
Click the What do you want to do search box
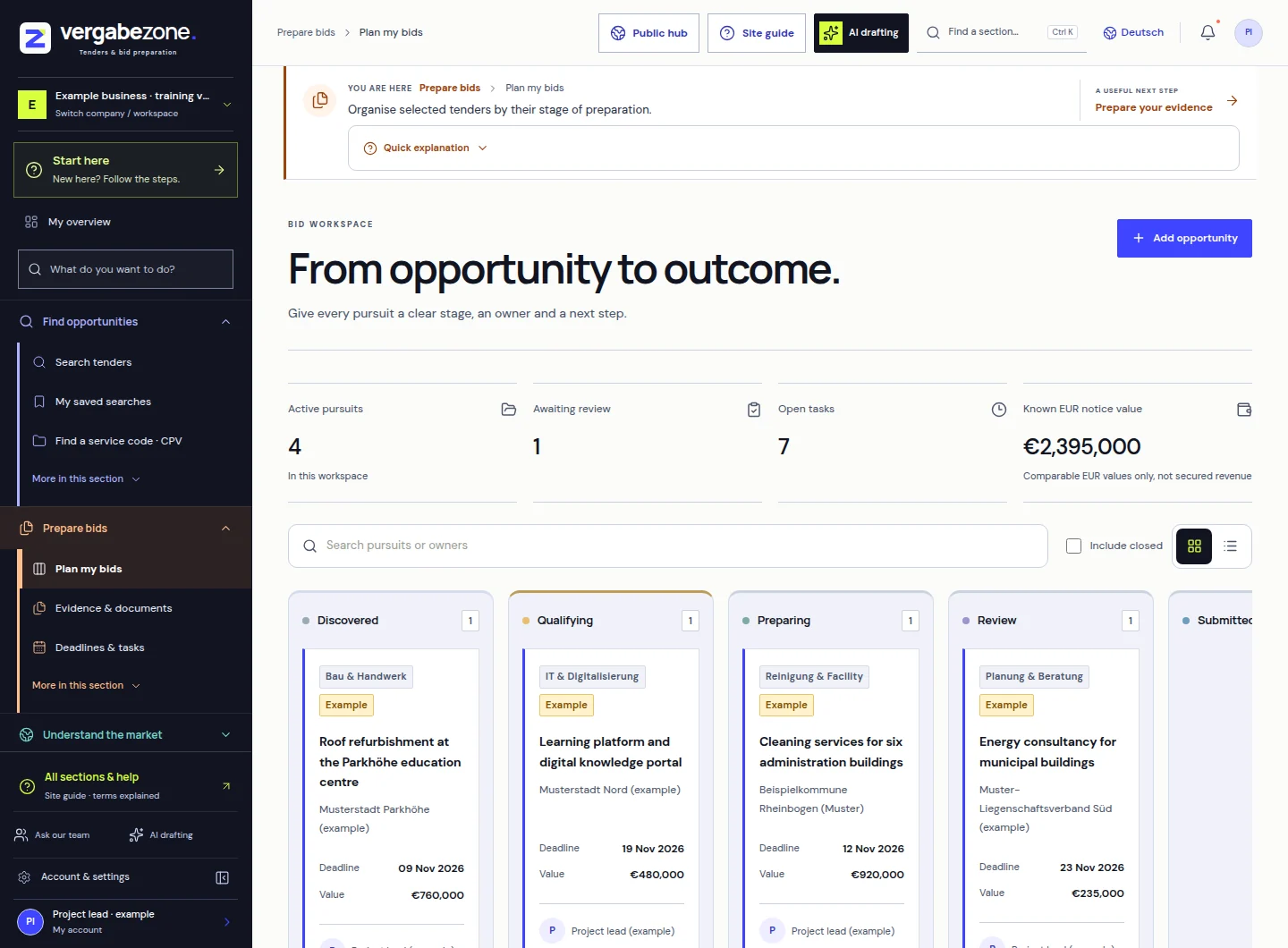[x=125, y=269]
